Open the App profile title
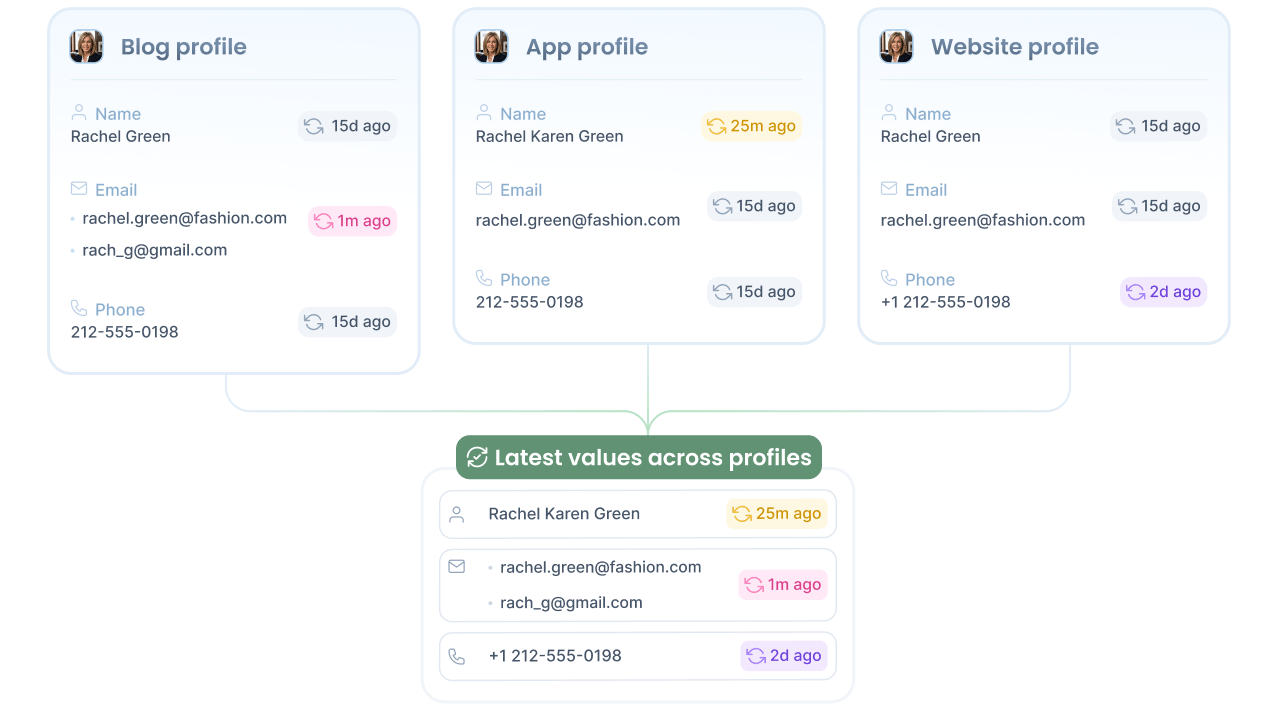Image resolution: width=1276 pixels, height=712 pixels. [x=587, y=47]
